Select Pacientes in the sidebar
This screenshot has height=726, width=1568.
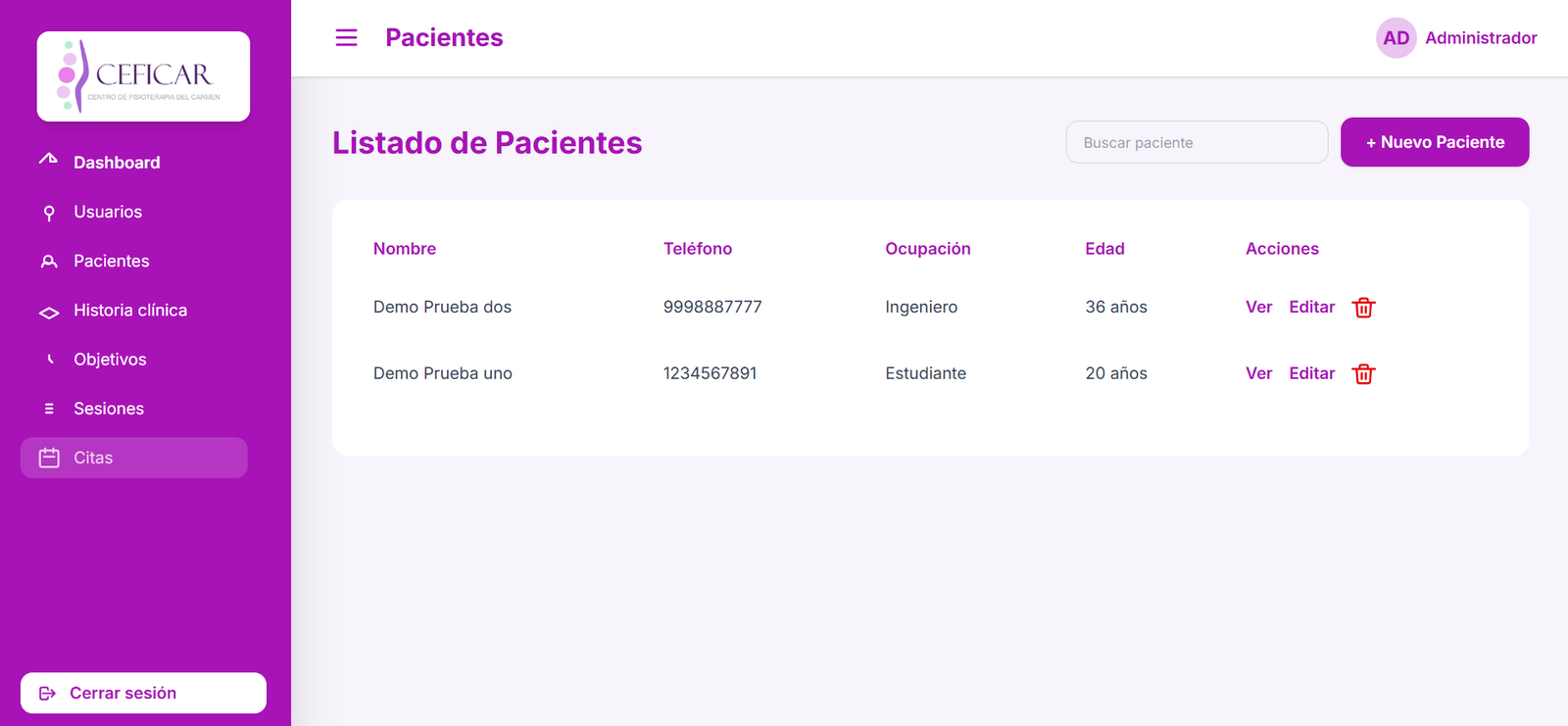[134, 261]
